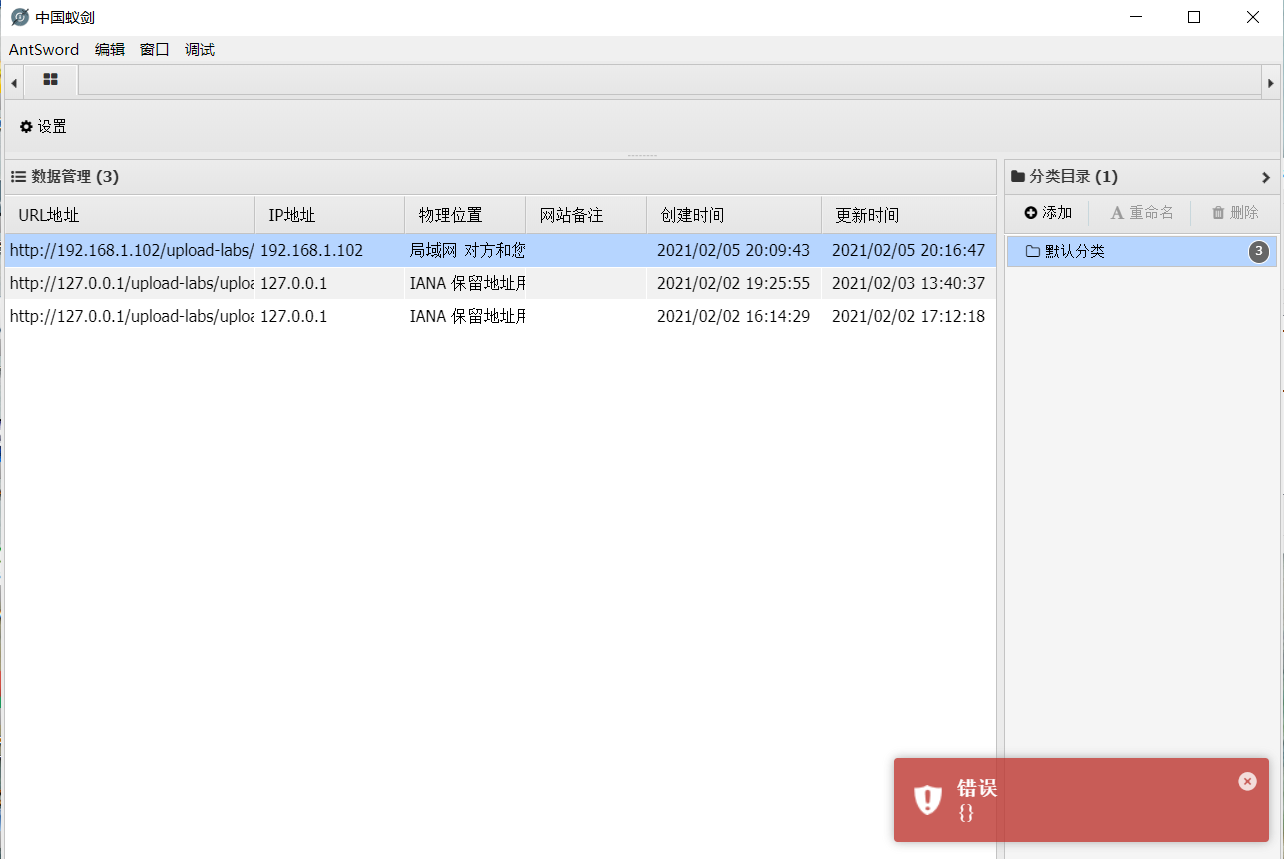Click the rename category button
1284x859 pixels.
[x=1141, y=213]
